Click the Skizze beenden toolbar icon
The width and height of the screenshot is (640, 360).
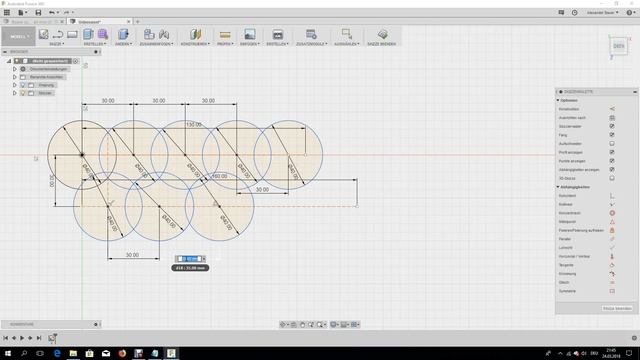pos(382,34)
